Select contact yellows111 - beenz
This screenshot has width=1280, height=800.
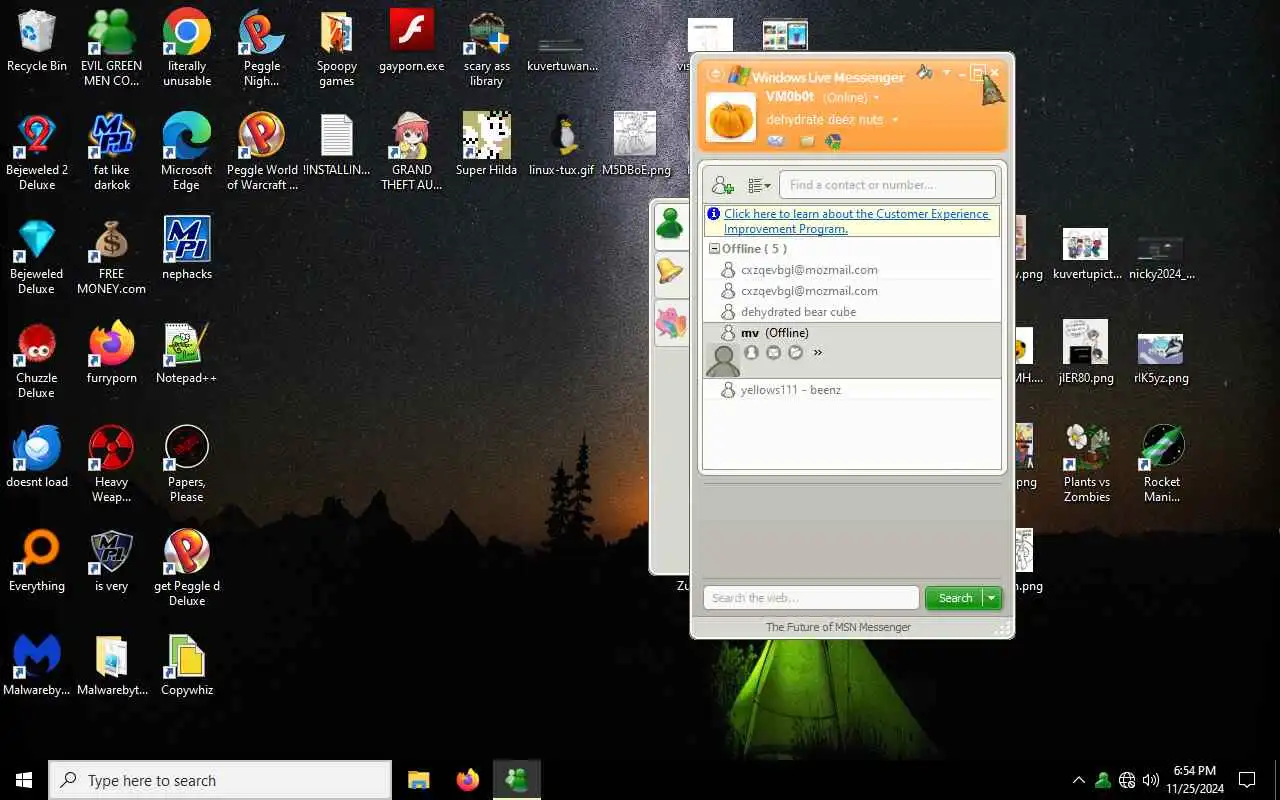coord(790,390)
